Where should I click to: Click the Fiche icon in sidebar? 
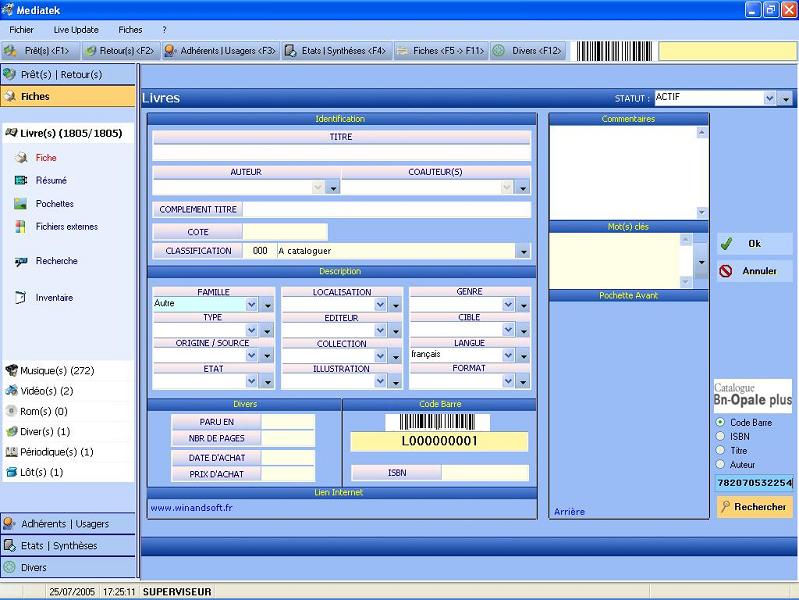(21, 158)
